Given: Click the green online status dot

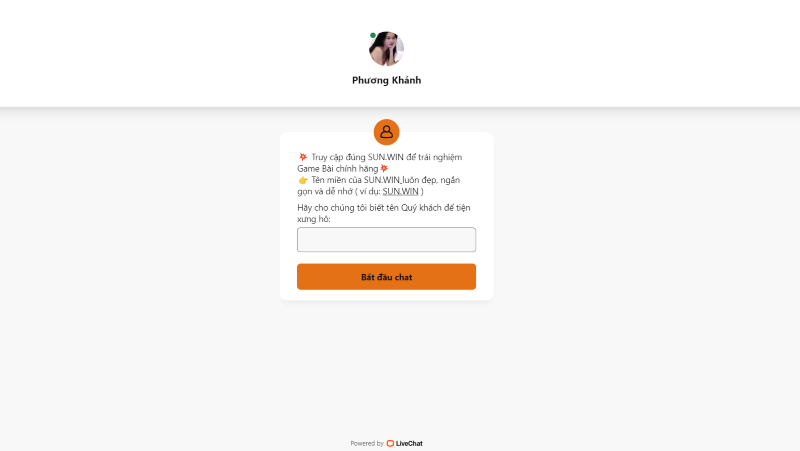Looking at the screenshot, I should [373, 35].
